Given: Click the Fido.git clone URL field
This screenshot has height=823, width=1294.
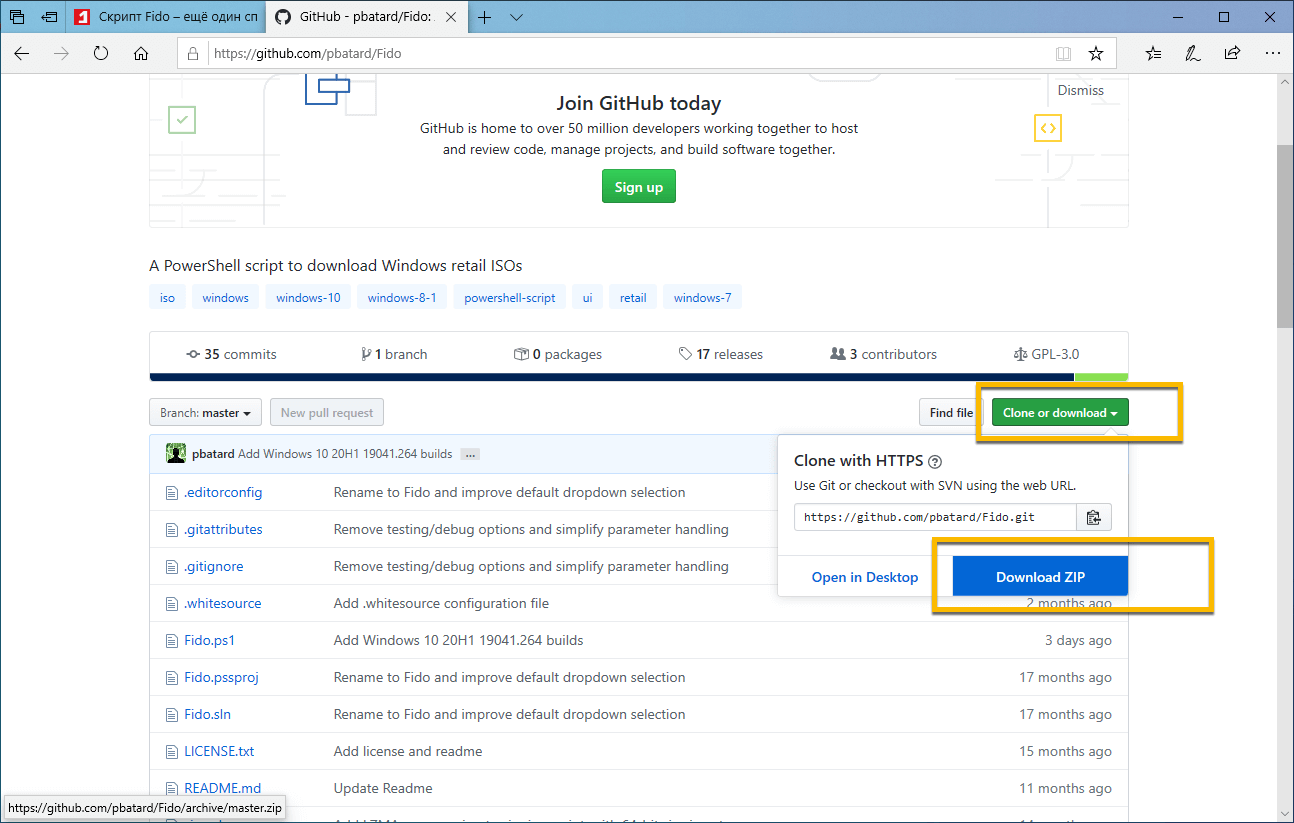Looking at the screenshot, I should pyautogui.click(x=935, y=517).
